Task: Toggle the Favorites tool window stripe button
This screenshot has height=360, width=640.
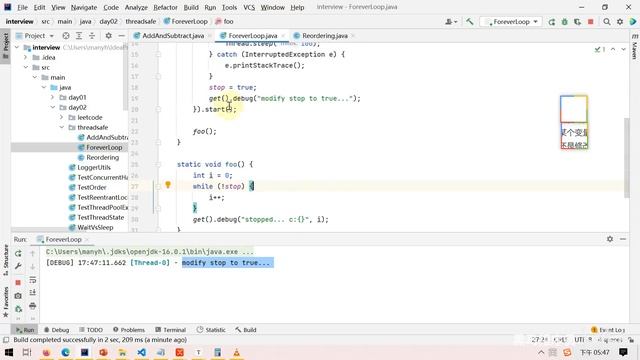Action: click(x=6, y=302)
